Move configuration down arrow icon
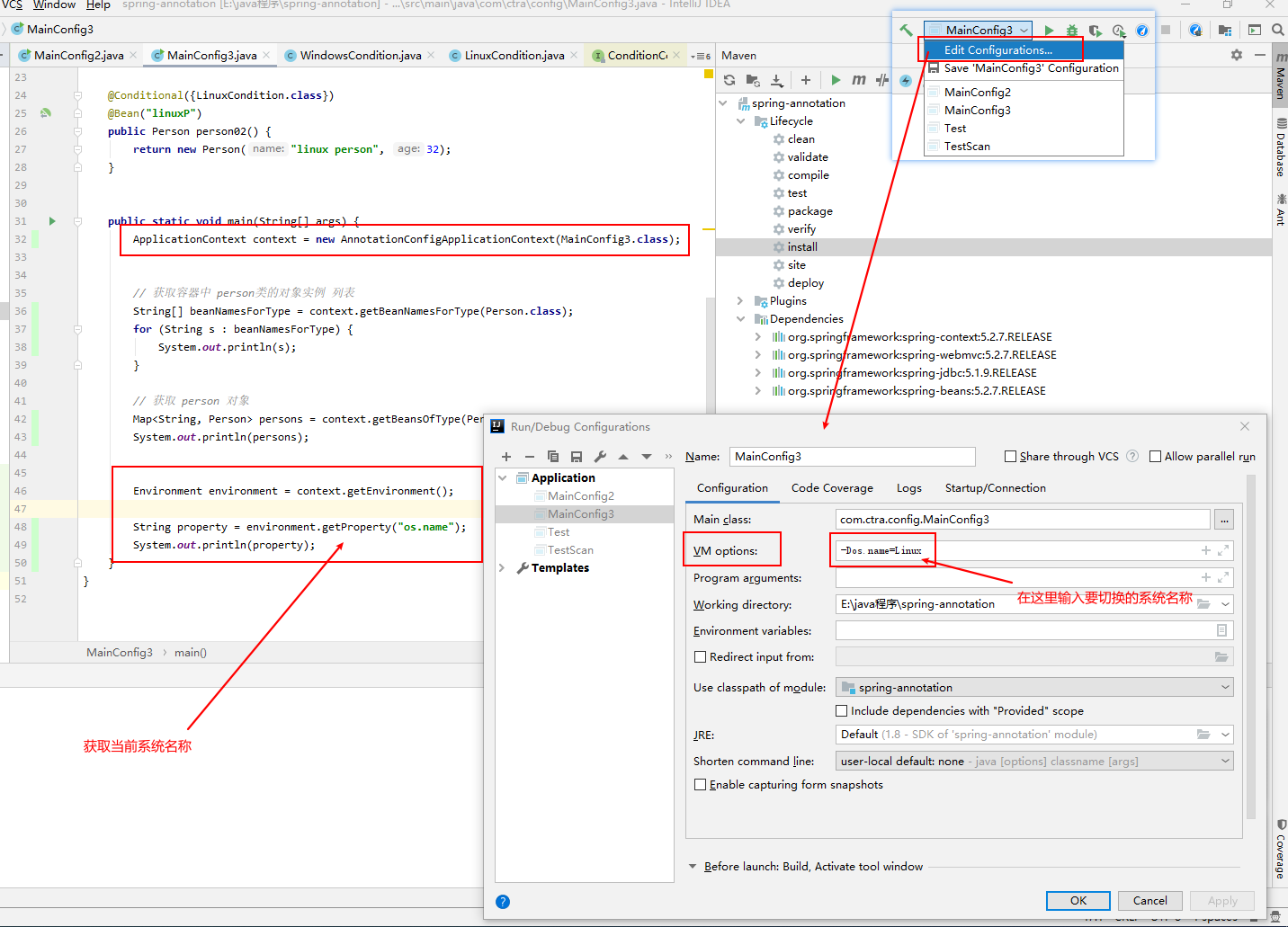 [x=647, y=457]
